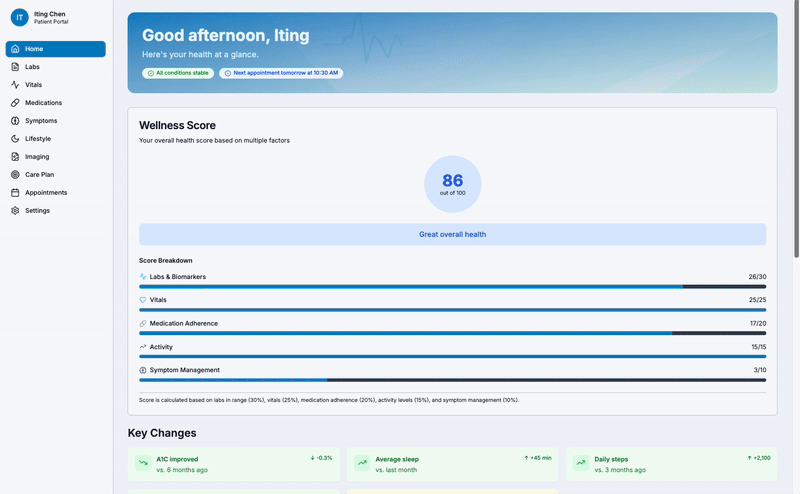The height and width of the screenshot is (494, 800).
Task: Click the 25/25 vitals score
Action: pyautogui.click(x=757, y=300)
